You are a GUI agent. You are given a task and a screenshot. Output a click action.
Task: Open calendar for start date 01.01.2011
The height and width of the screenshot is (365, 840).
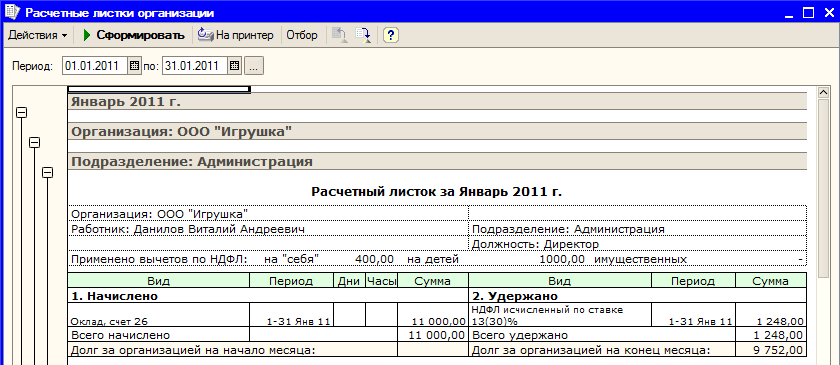134,66
